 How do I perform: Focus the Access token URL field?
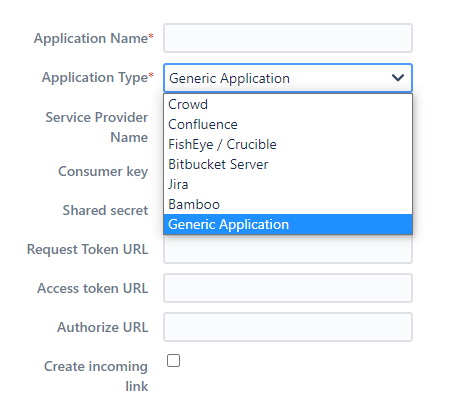coord(288,288)
